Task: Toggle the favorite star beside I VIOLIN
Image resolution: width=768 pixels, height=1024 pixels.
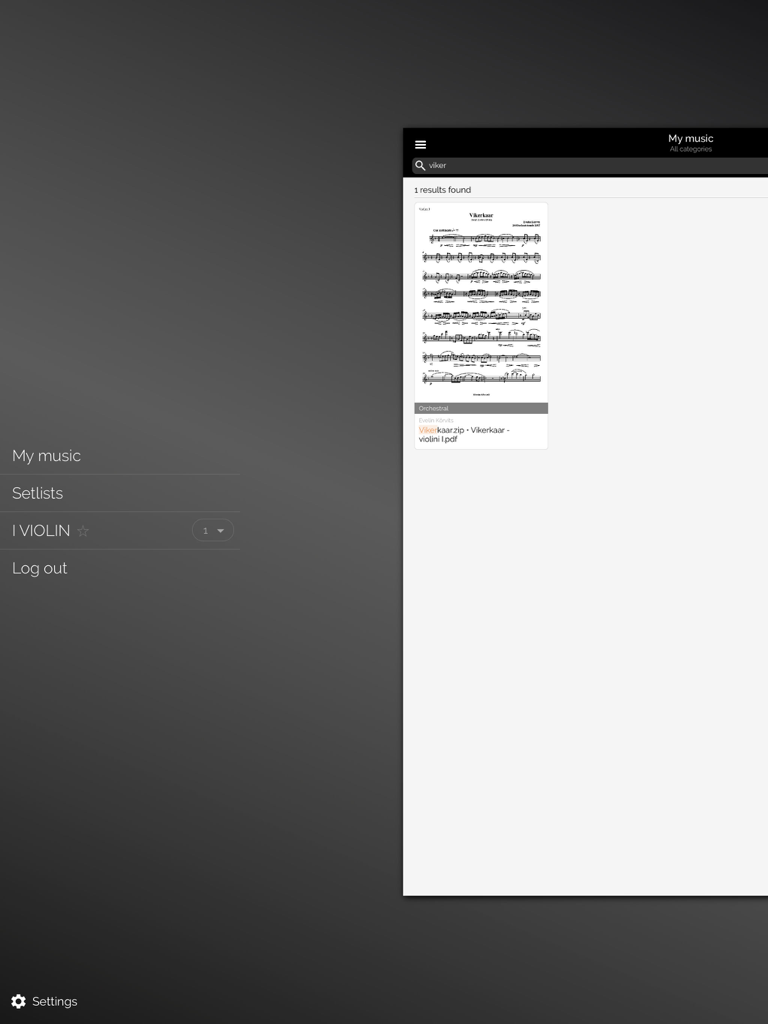Action: pyautogui.click(x=83, y=531)
